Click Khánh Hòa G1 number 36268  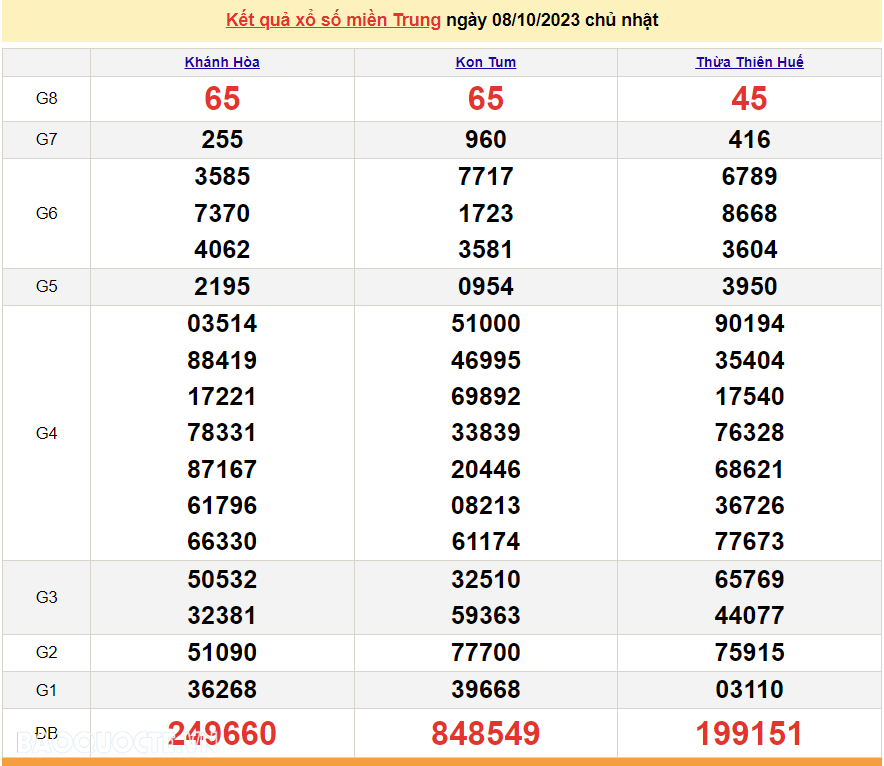[222, 690]
